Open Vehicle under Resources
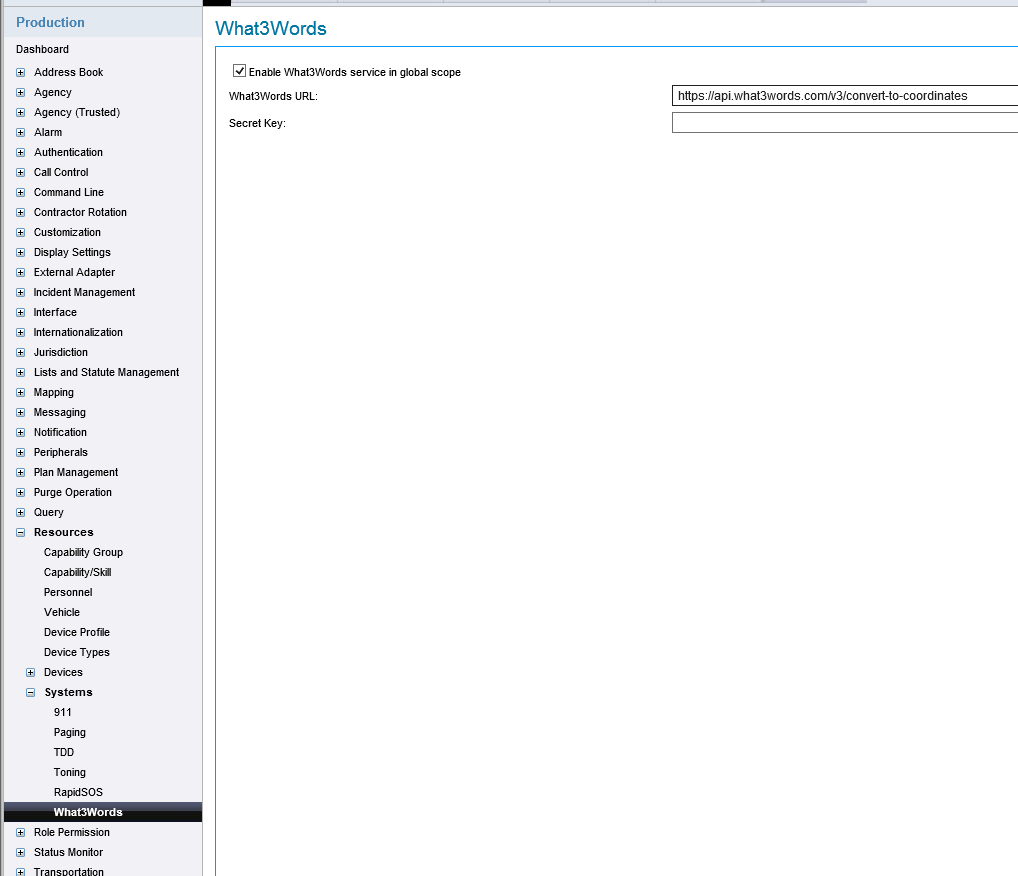The image size is (1018, 876). (x=62, y=612)
